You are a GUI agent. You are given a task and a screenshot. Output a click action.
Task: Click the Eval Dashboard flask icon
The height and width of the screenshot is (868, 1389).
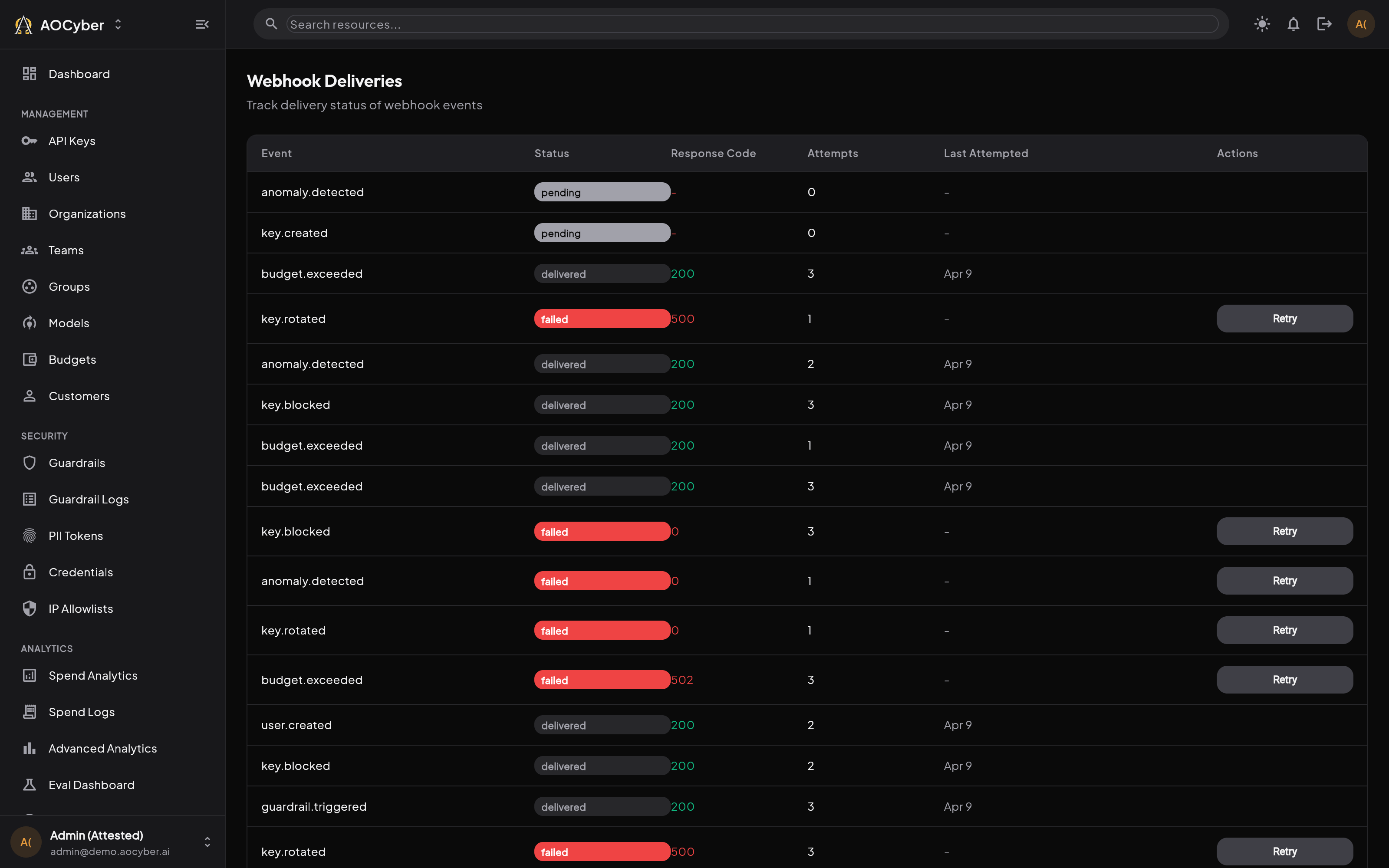click(x=29, y=785)
